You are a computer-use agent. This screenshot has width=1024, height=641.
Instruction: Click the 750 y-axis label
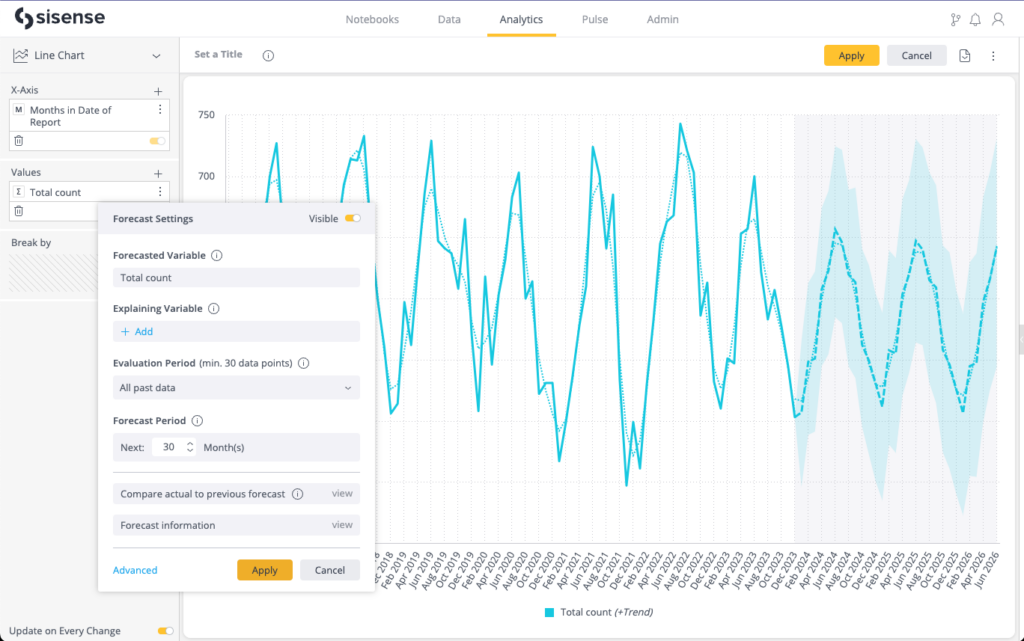click(x=206, y=115)
